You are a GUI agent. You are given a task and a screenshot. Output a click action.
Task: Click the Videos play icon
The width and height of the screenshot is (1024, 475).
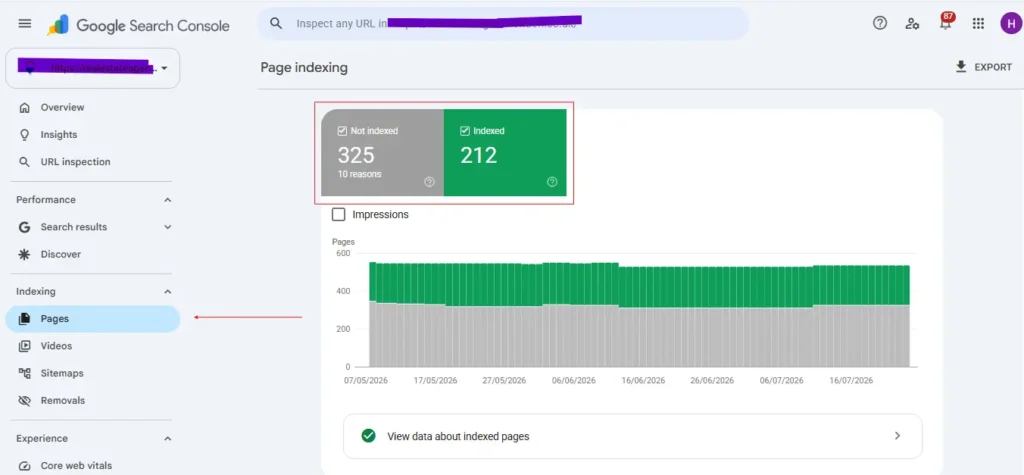tap(25, 346)
